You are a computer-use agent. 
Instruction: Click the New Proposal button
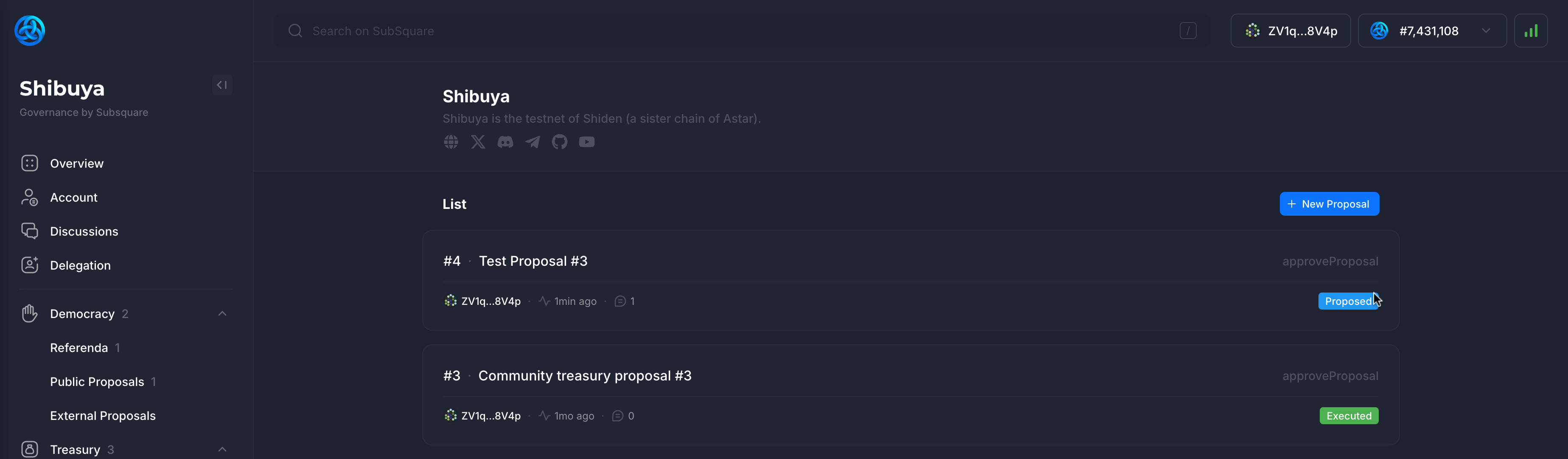(1329, 204)
